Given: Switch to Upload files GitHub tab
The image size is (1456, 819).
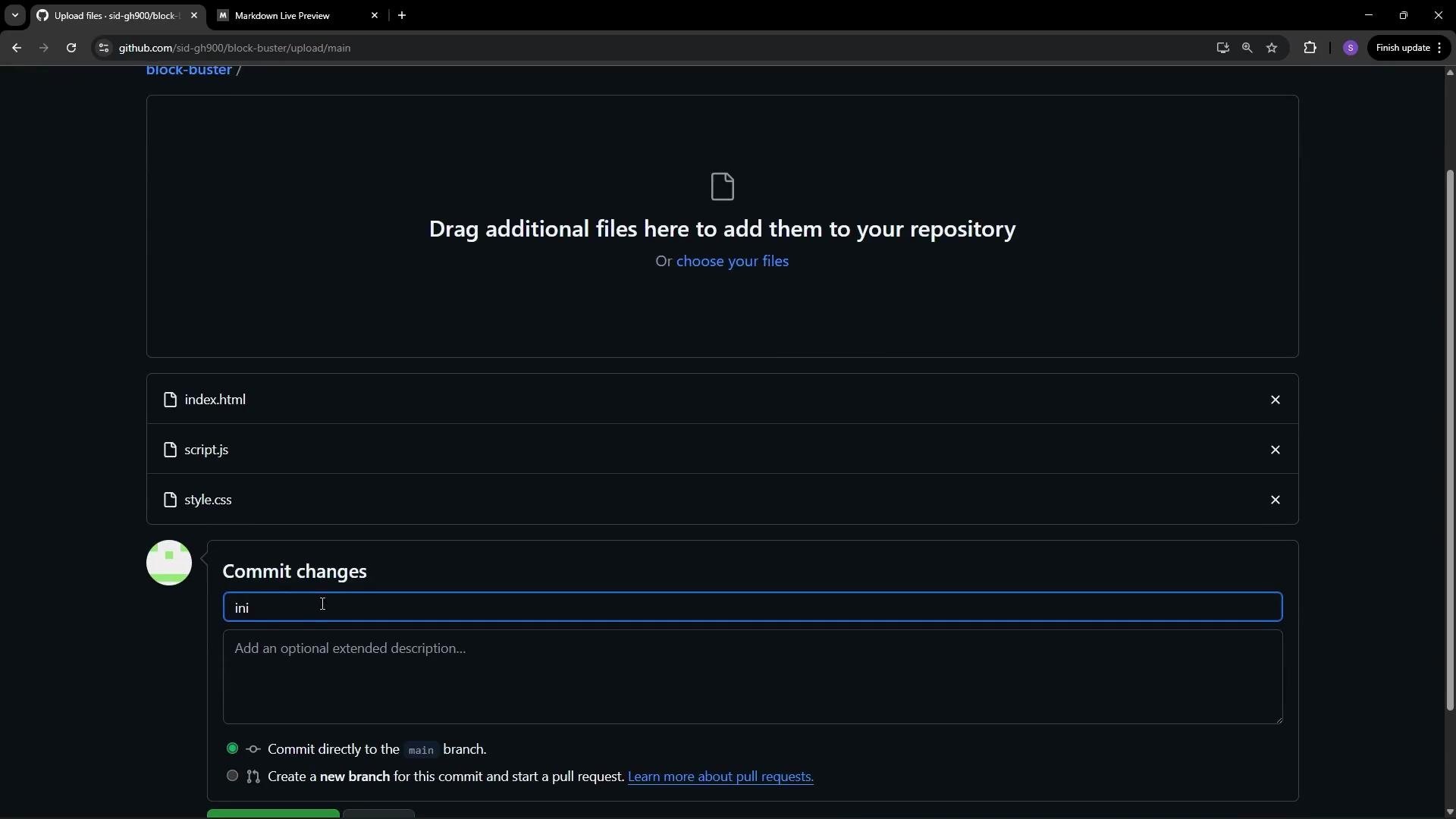Looking at the screenshot, I should 118,15.
